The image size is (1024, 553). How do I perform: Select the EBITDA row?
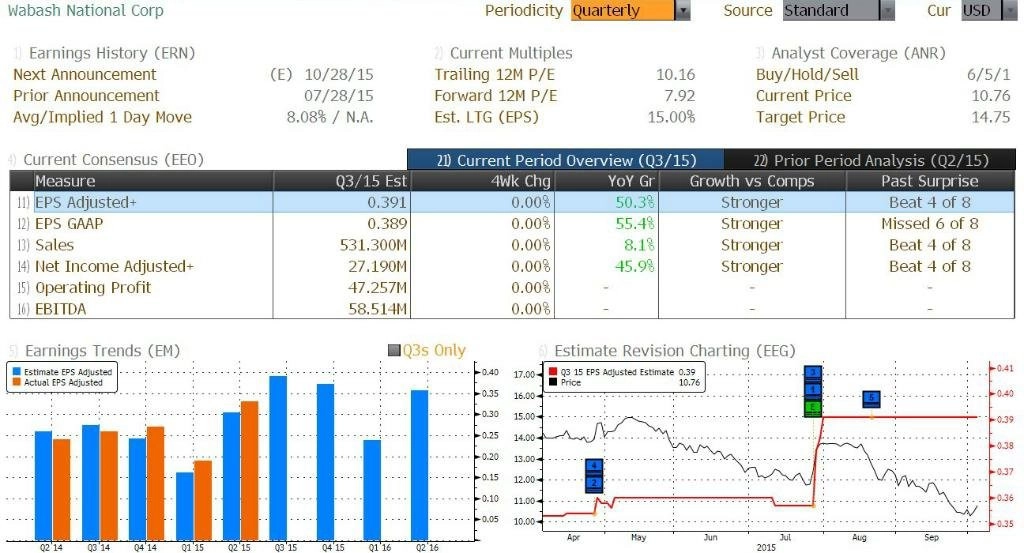click(x=512, y=309)
